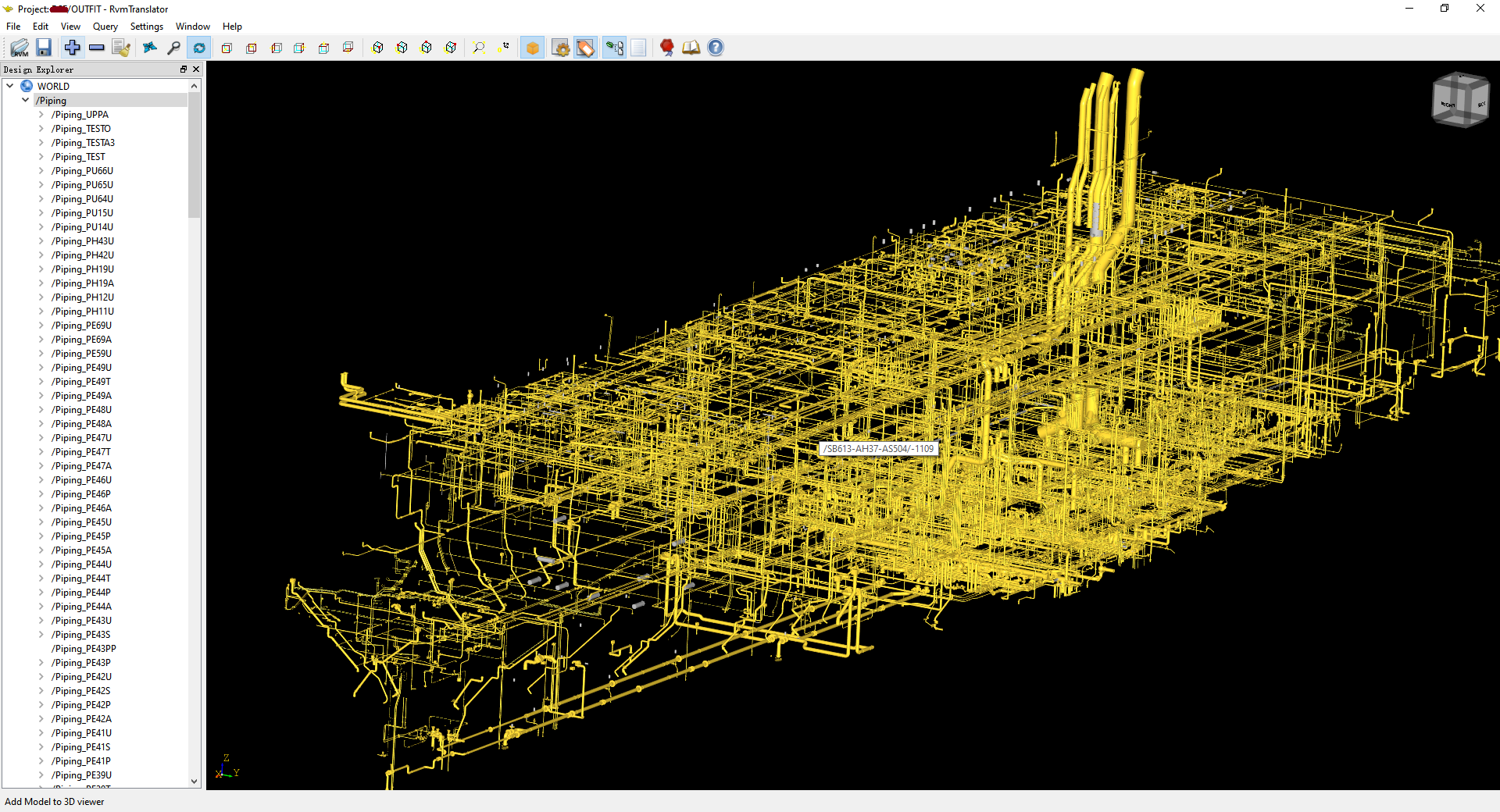1500x812 pixels.
Task: Select the first red wireframe cube view
Action: coord(227,48)
